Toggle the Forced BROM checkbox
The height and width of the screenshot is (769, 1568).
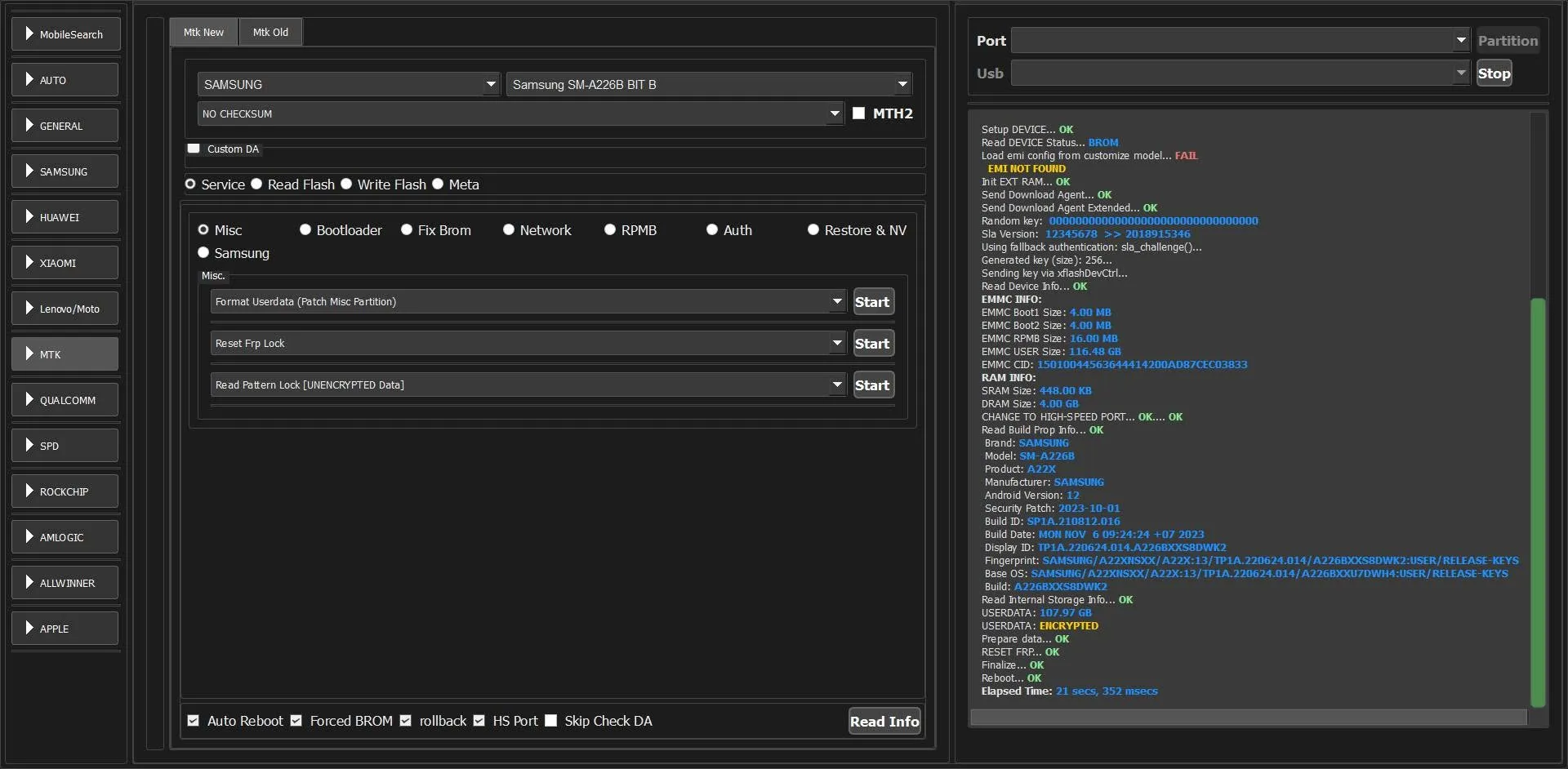pos(296,721)
